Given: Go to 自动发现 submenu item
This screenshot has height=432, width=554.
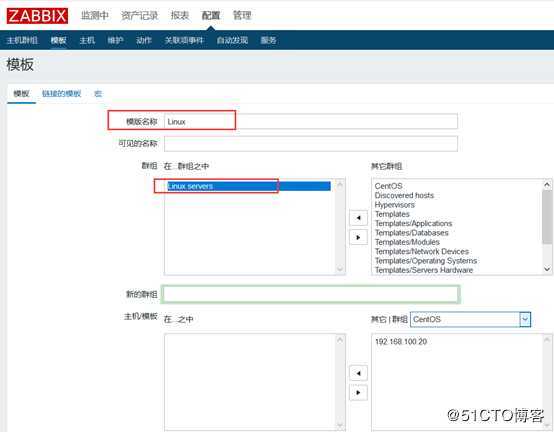Looking at the screenshot, I should (x=232, y=40).
